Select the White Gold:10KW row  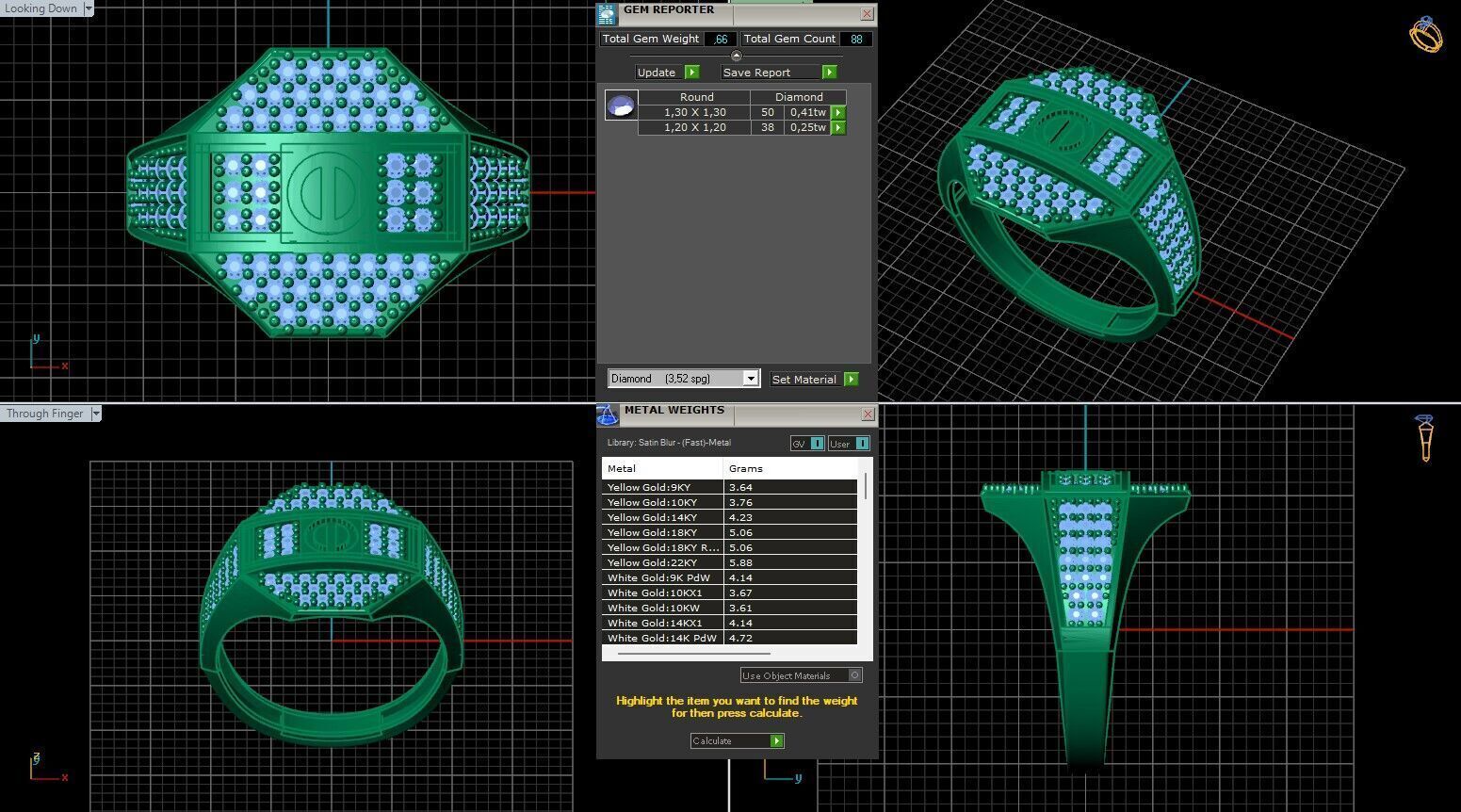(730, 608)
